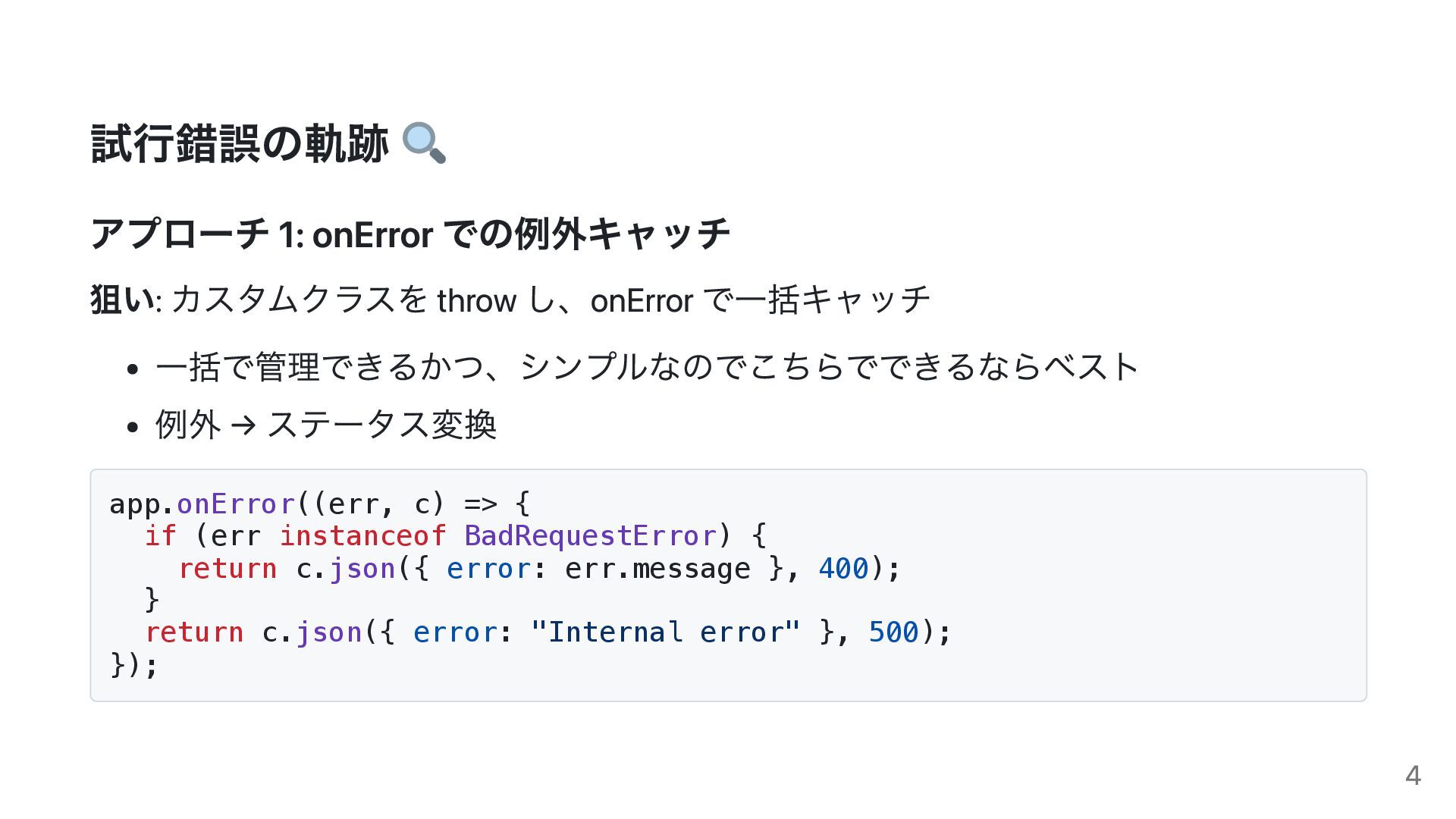Click the slide page number 4
The width and height of the screenshot is (1456, 819).
click(x=1413, y=776)
